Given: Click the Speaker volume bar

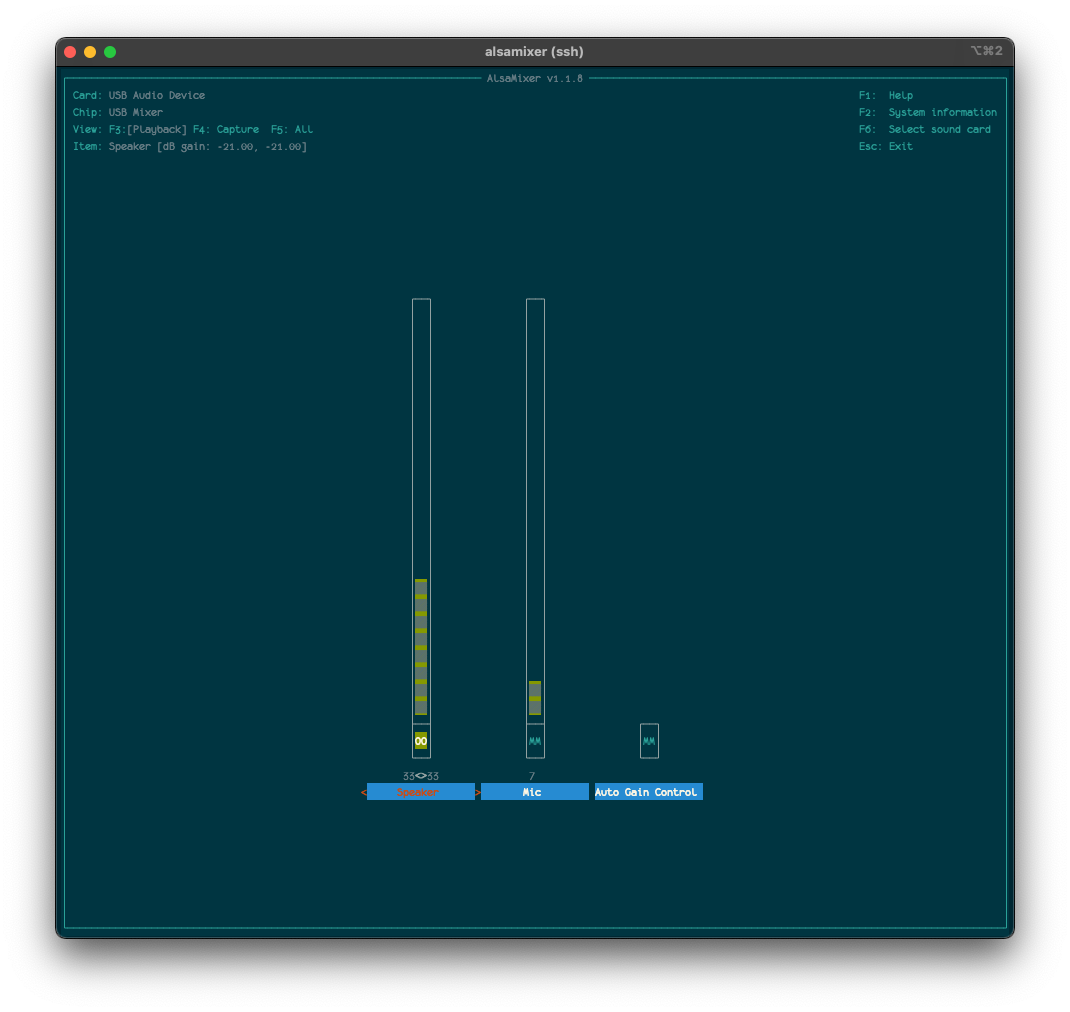Looking at the screenshot, I should [x=421, y=510].
